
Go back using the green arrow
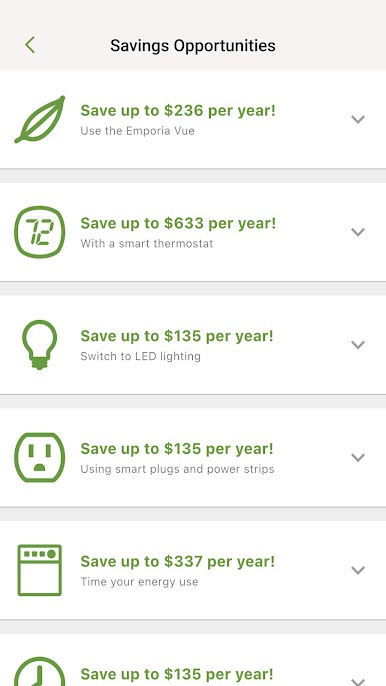click(x=30, y=45)
